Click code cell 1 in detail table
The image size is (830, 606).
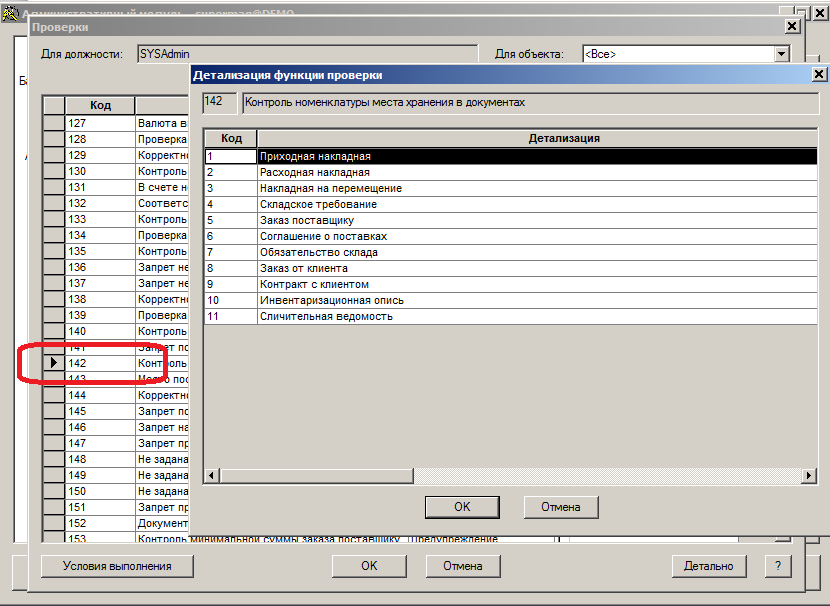coord(231,156)
